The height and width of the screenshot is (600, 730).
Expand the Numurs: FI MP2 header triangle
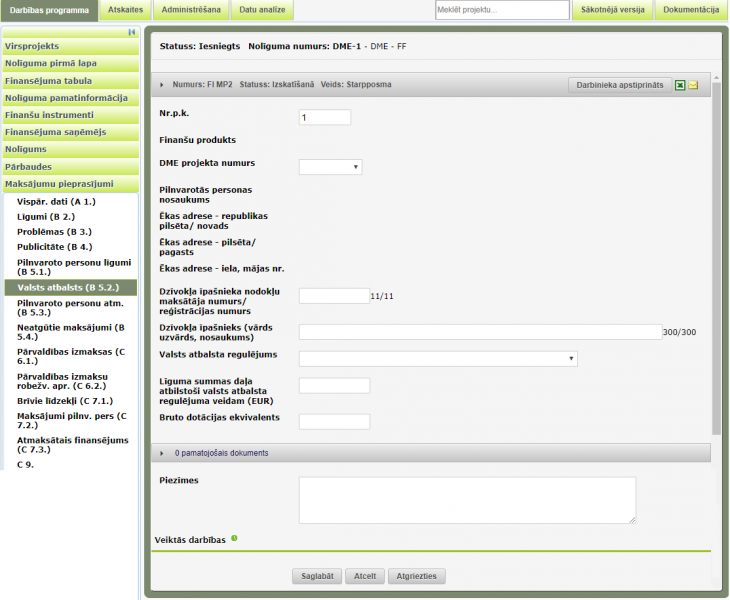pos(162,85)
